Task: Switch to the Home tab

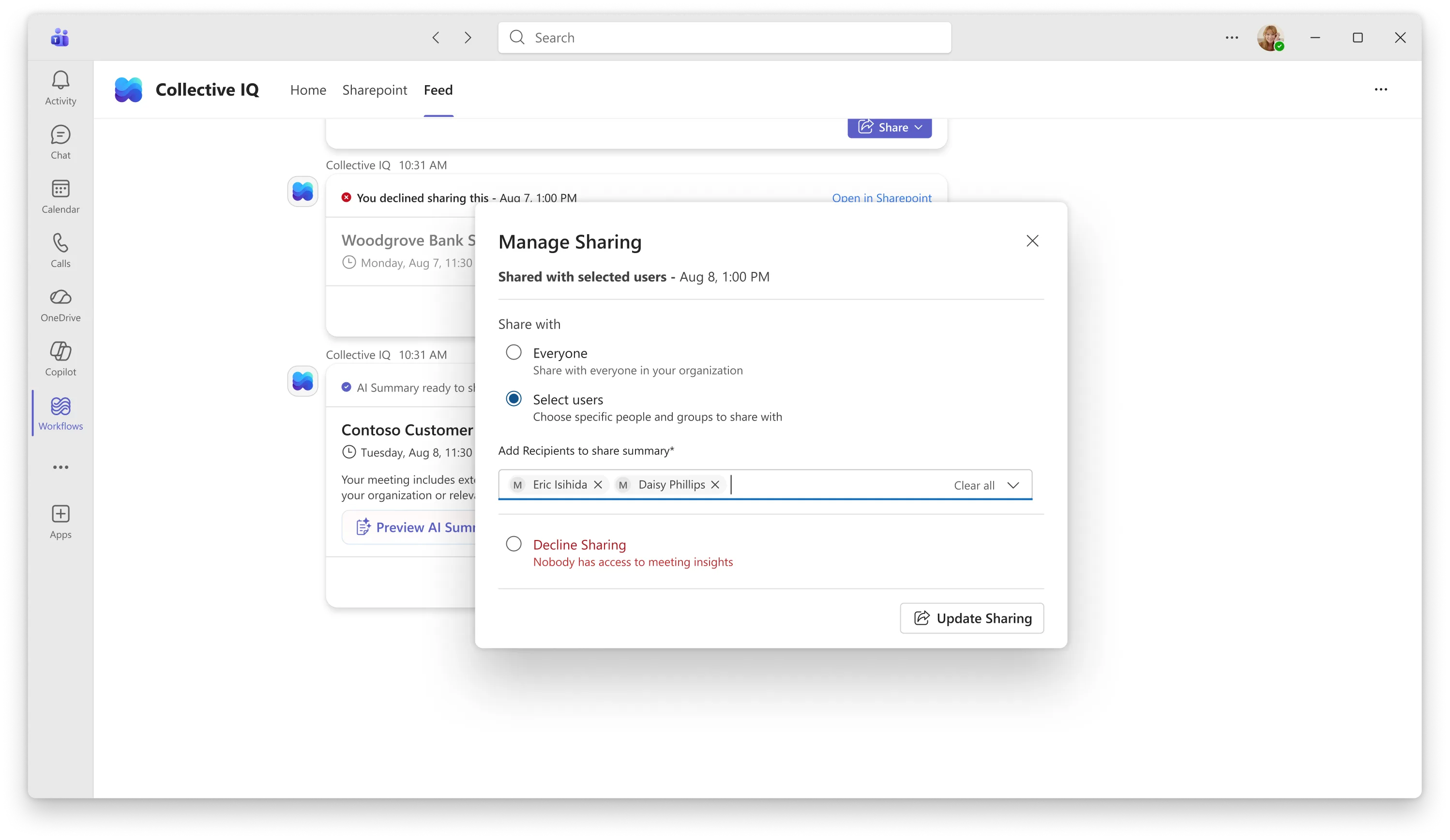Action: (308, 90)
